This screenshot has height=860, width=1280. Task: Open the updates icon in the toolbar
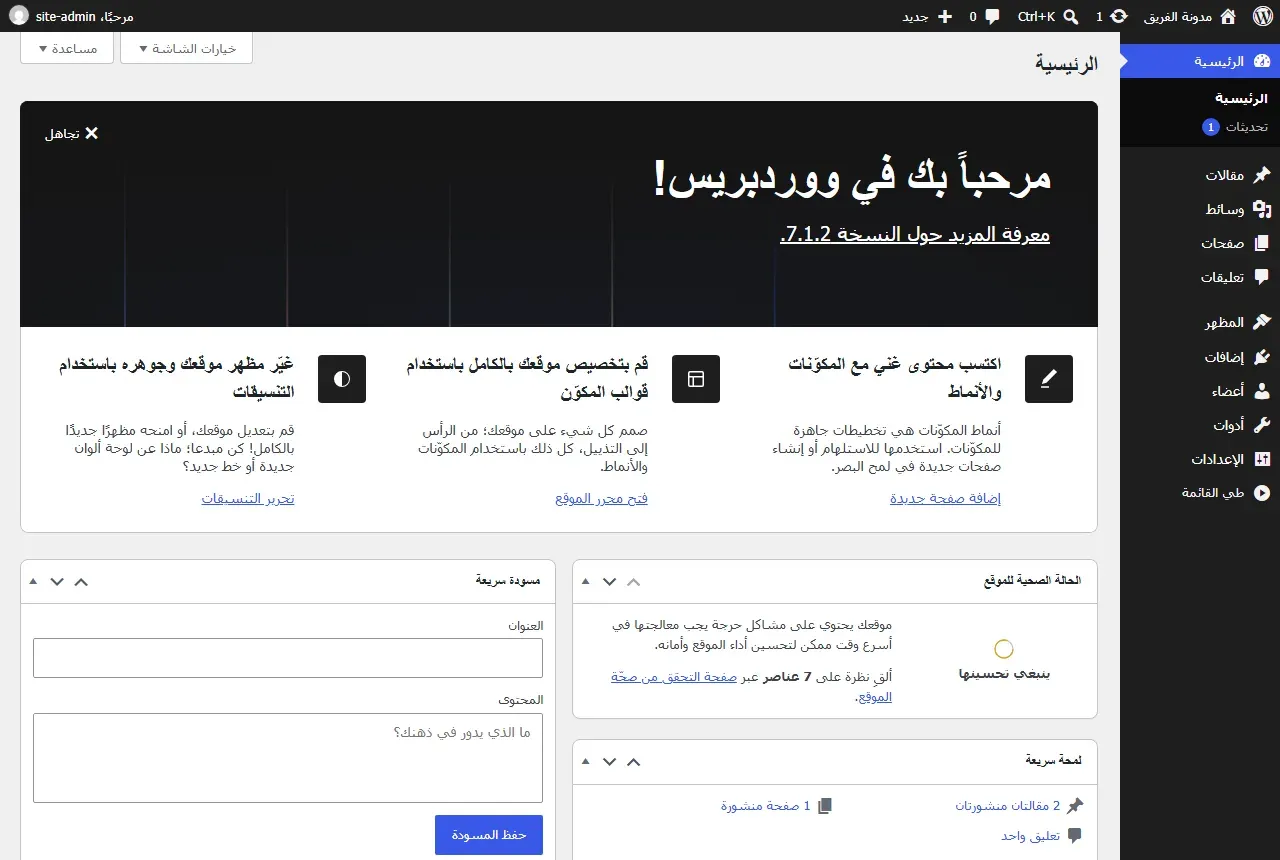1119,16
